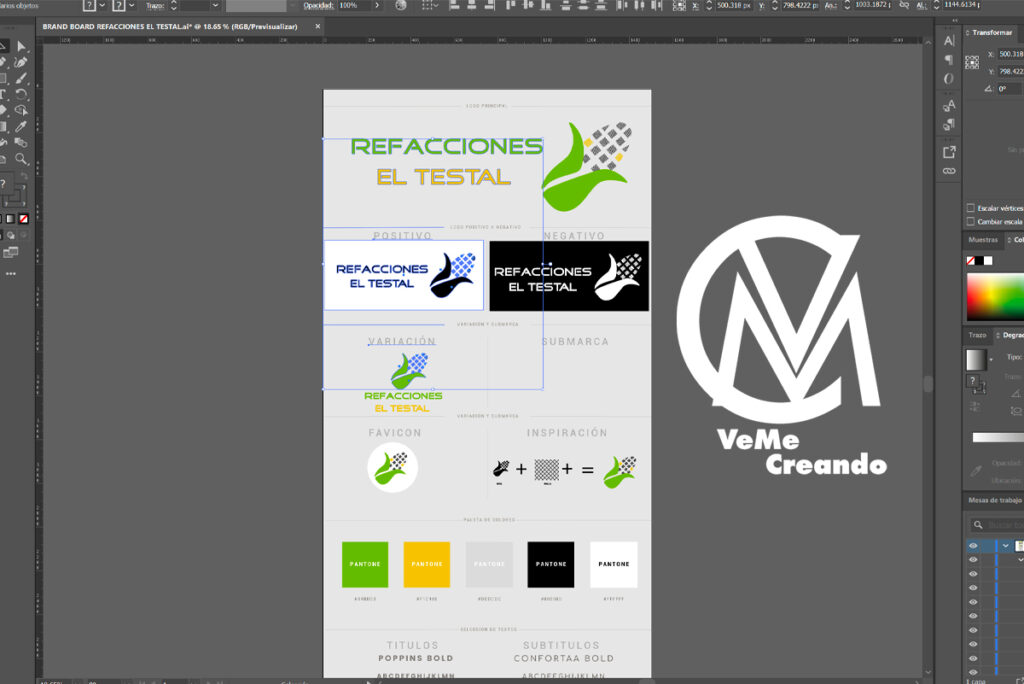1024x684 pixels.
Task: Click the Trazo label link
Action: coord(155,5)
